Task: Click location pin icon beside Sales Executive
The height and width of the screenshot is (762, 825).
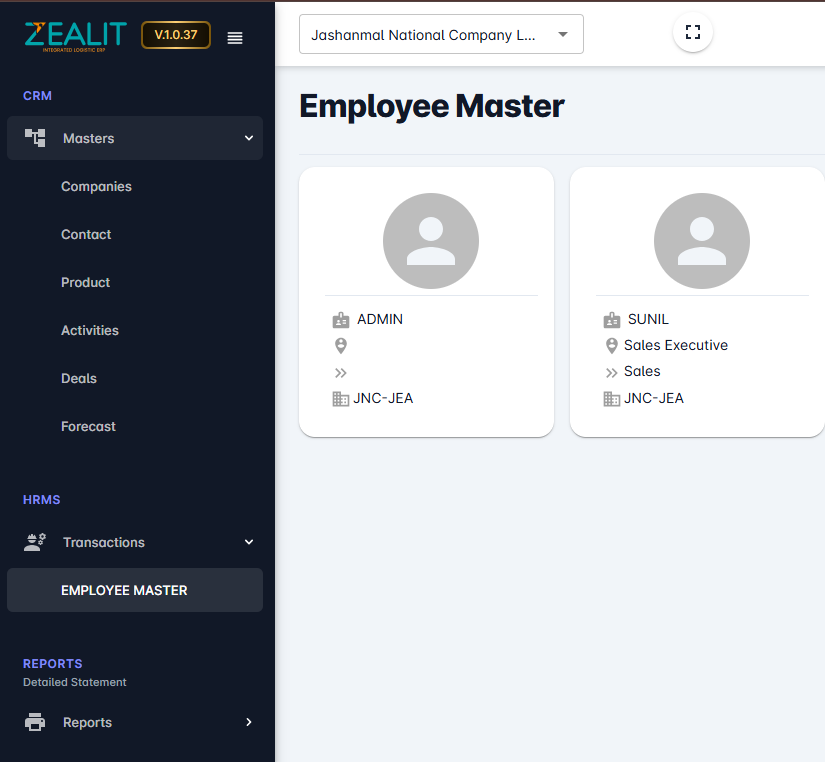Action: click(x=612, y=346)
